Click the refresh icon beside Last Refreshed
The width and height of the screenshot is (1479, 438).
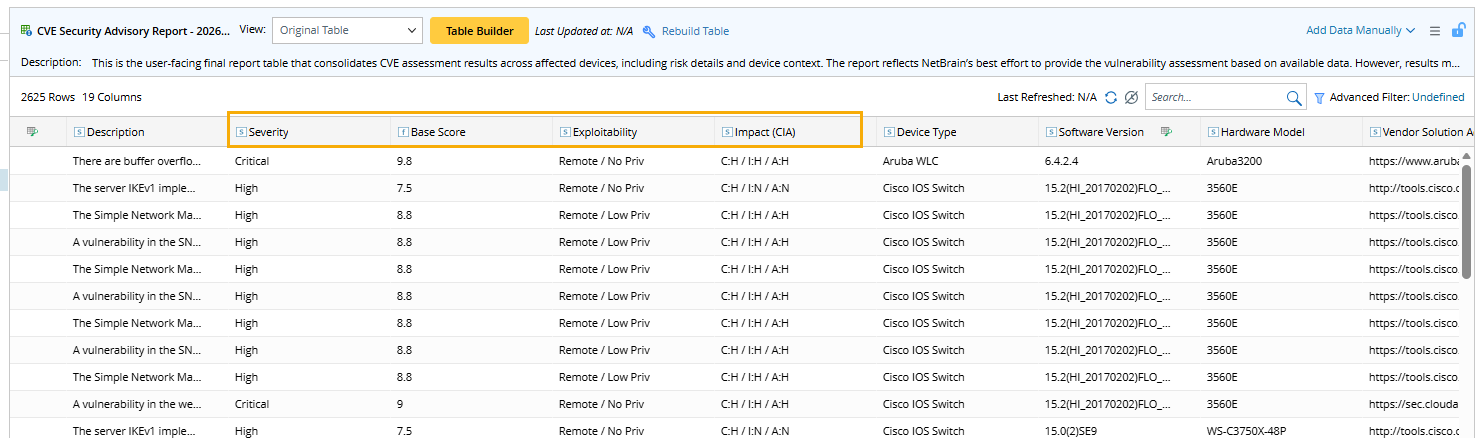pyautogui.click(x=1111, y=97)
